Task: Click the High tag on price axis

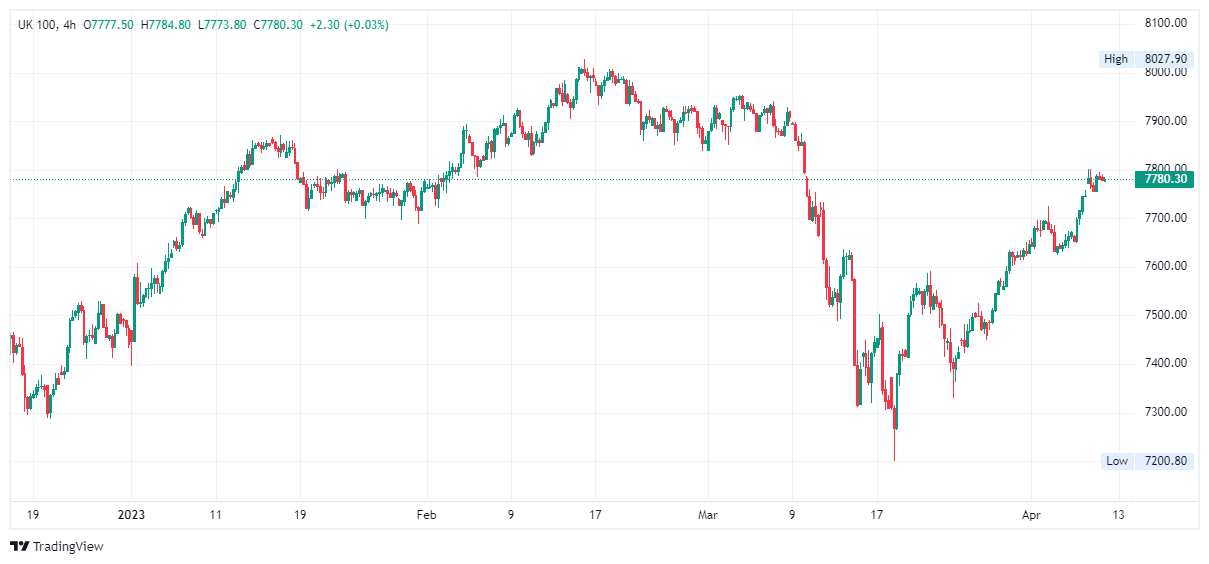Action: 1115,59
